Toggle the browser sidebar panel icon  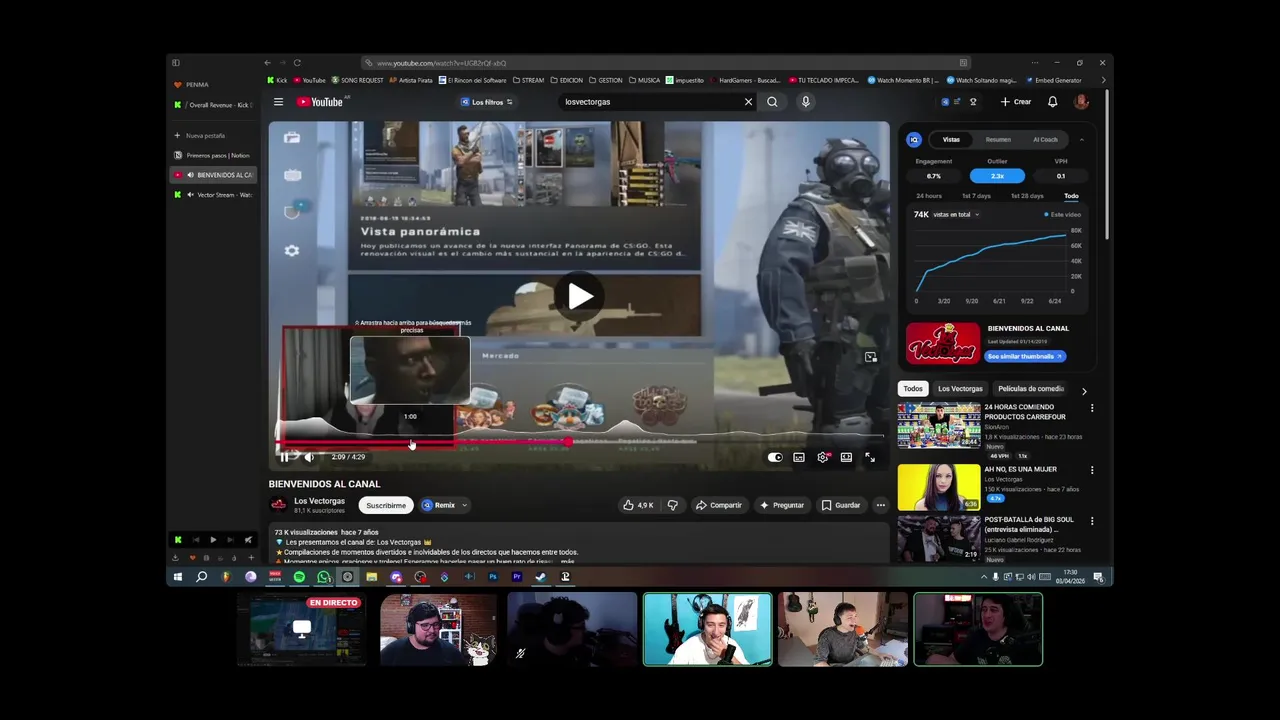(176, 63)
